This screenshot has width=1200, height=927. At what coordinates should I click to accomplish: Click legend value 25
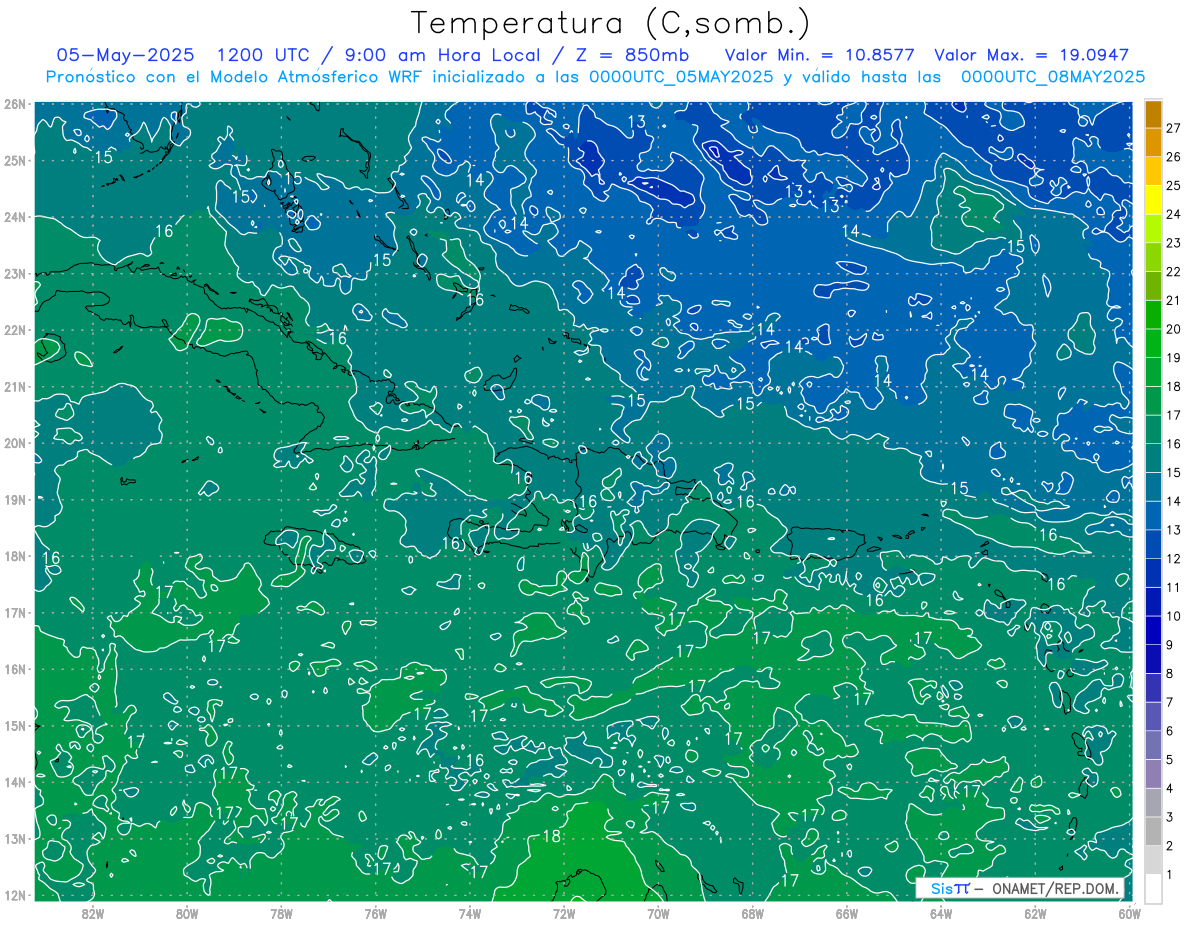[1173, 185]
